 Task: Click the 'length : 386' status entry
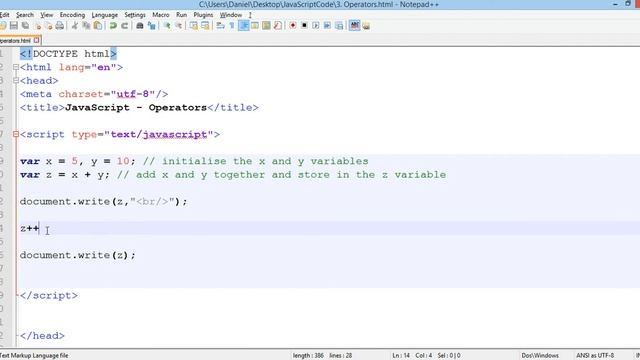tap(308, 356)
